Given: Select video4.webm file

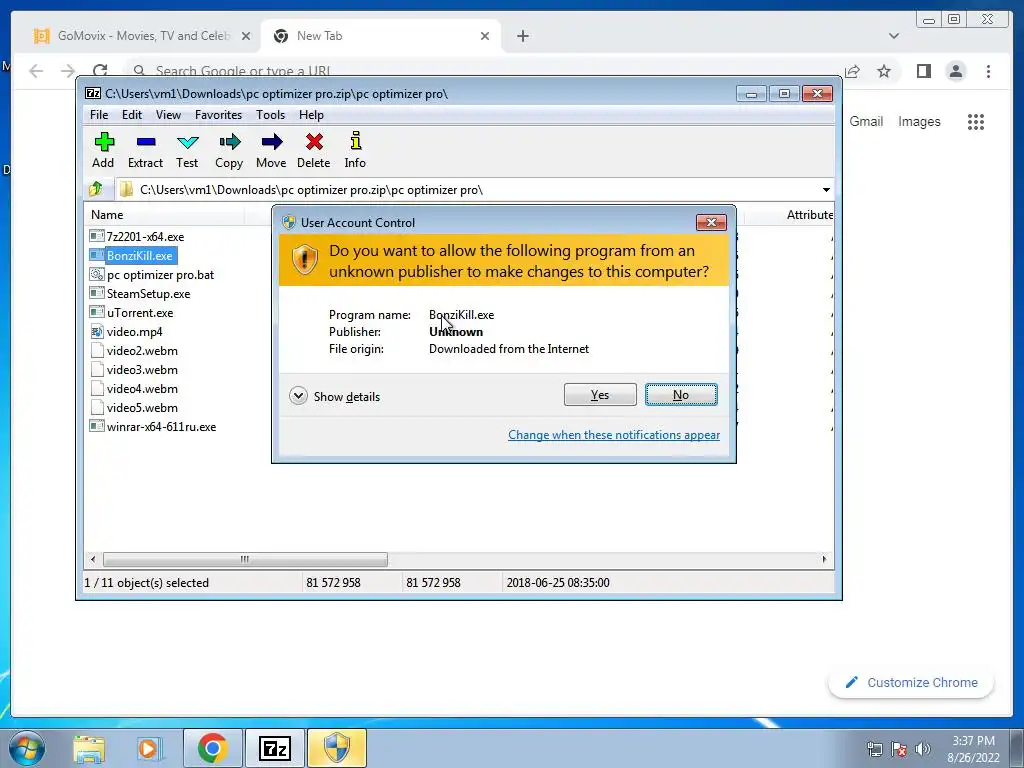Looking at the screenshot, I should 134,389.
